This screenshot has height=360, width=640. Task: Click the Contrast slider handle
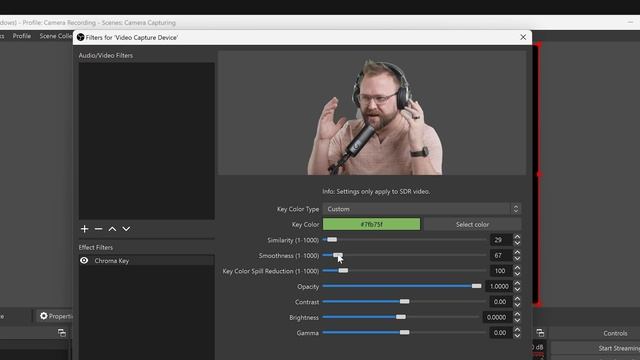pos(404,302)
